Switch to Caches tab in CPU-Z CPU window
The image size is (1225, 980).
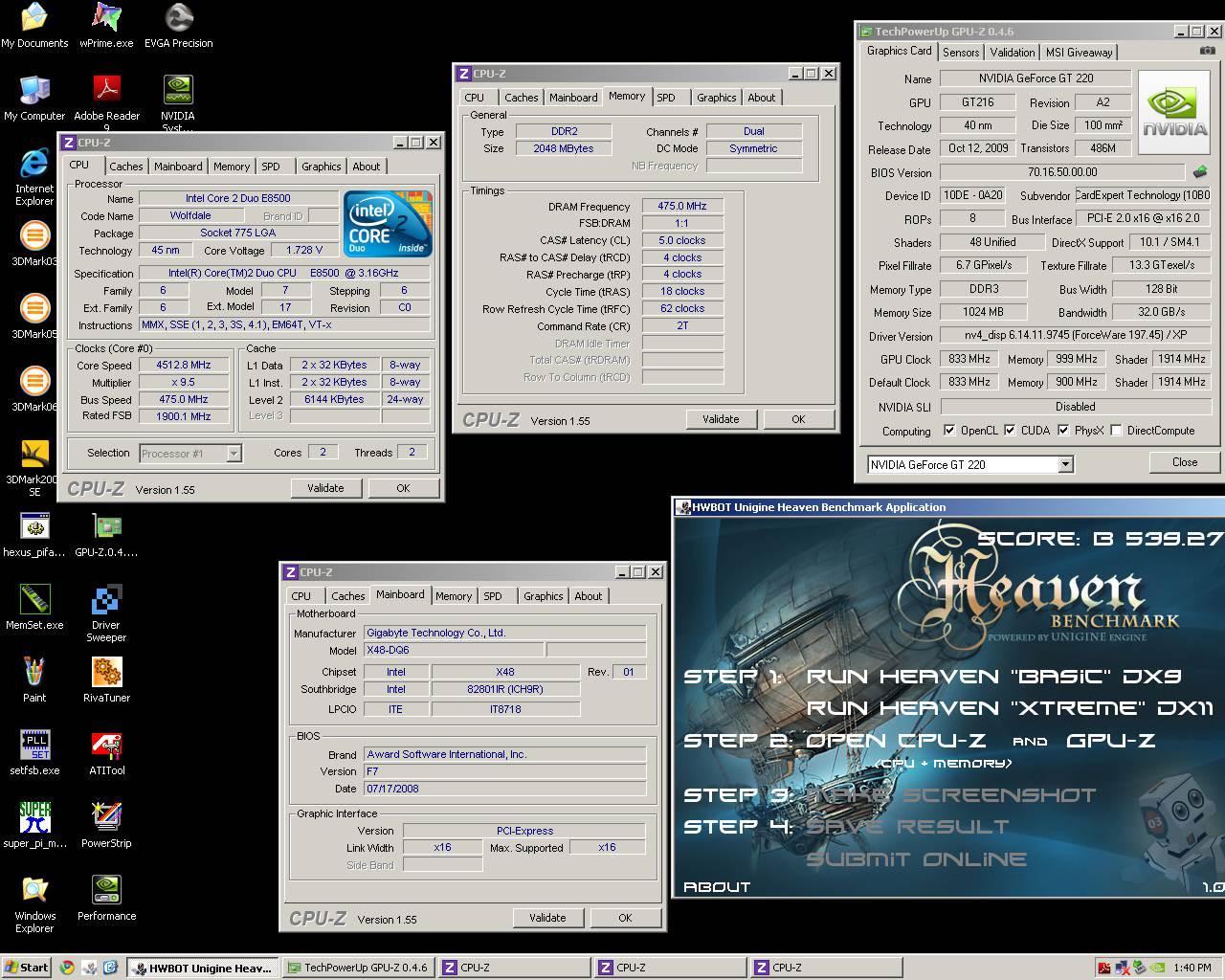coord(125,167)
